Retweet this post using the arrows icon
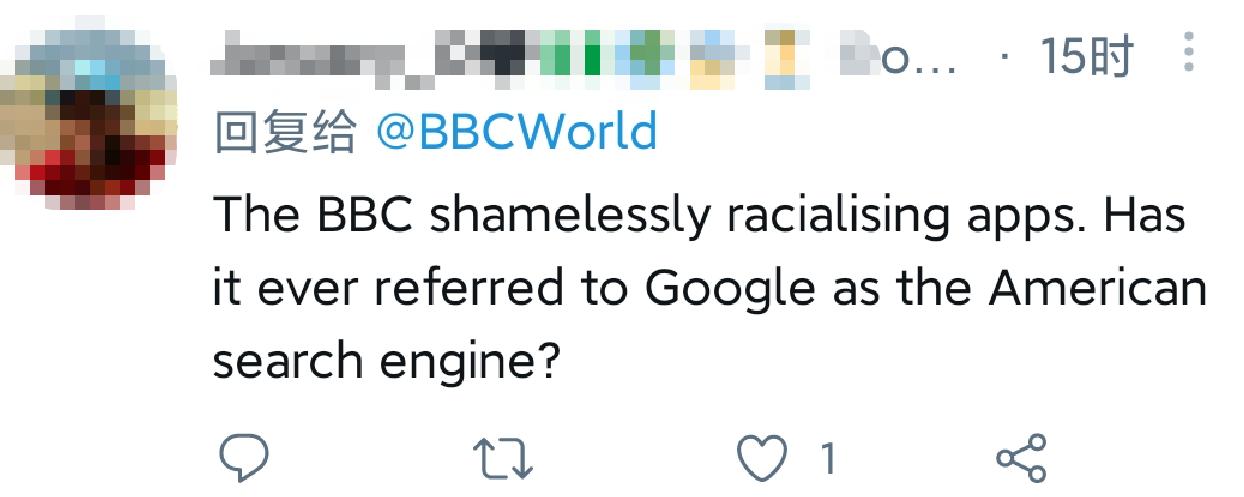Image resolution: width=1244 pixels, height=497 pixels. 503,458
